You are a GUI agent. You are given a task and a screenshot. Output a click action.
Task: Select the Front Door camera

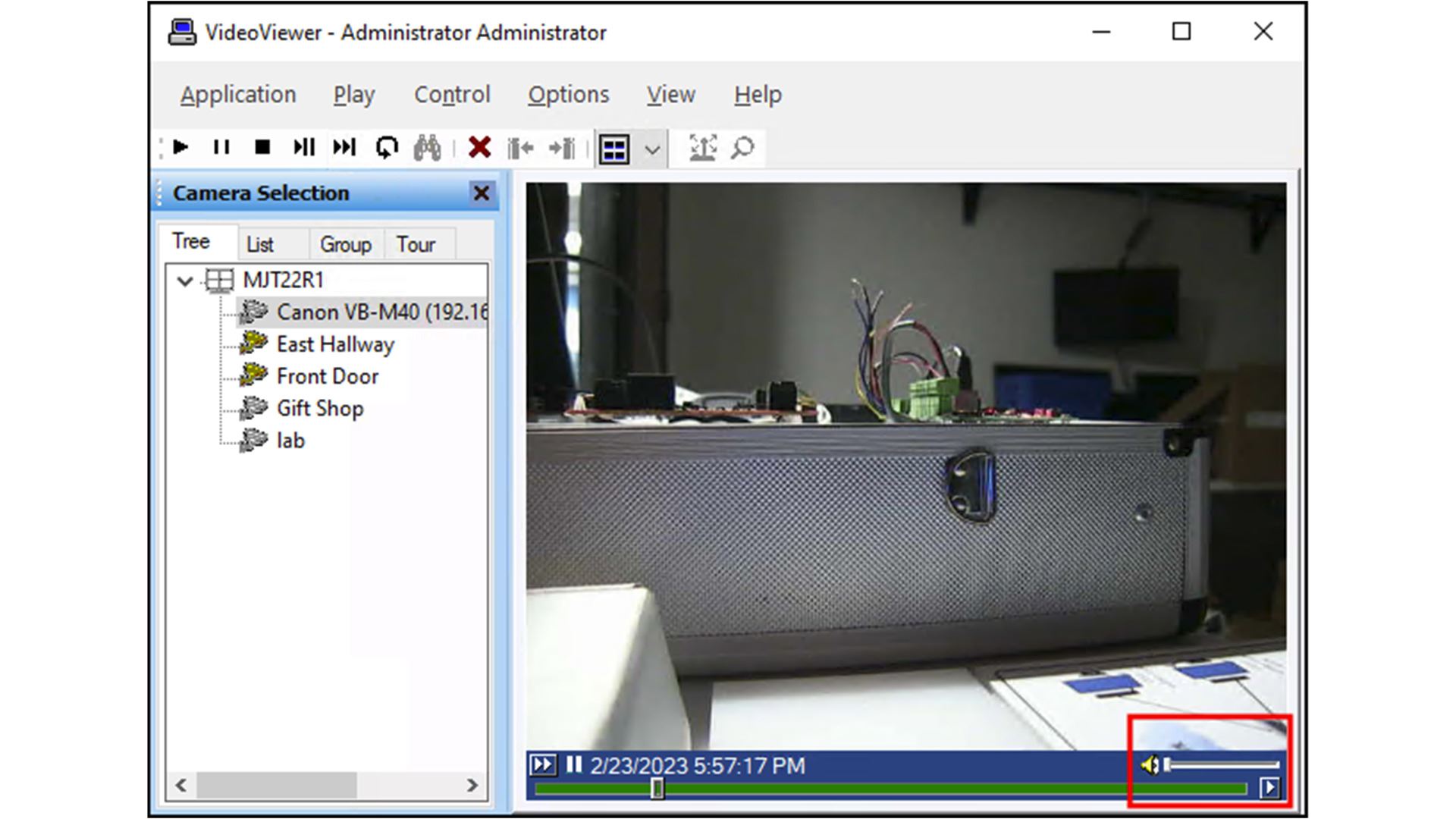(x=327, y=376)
